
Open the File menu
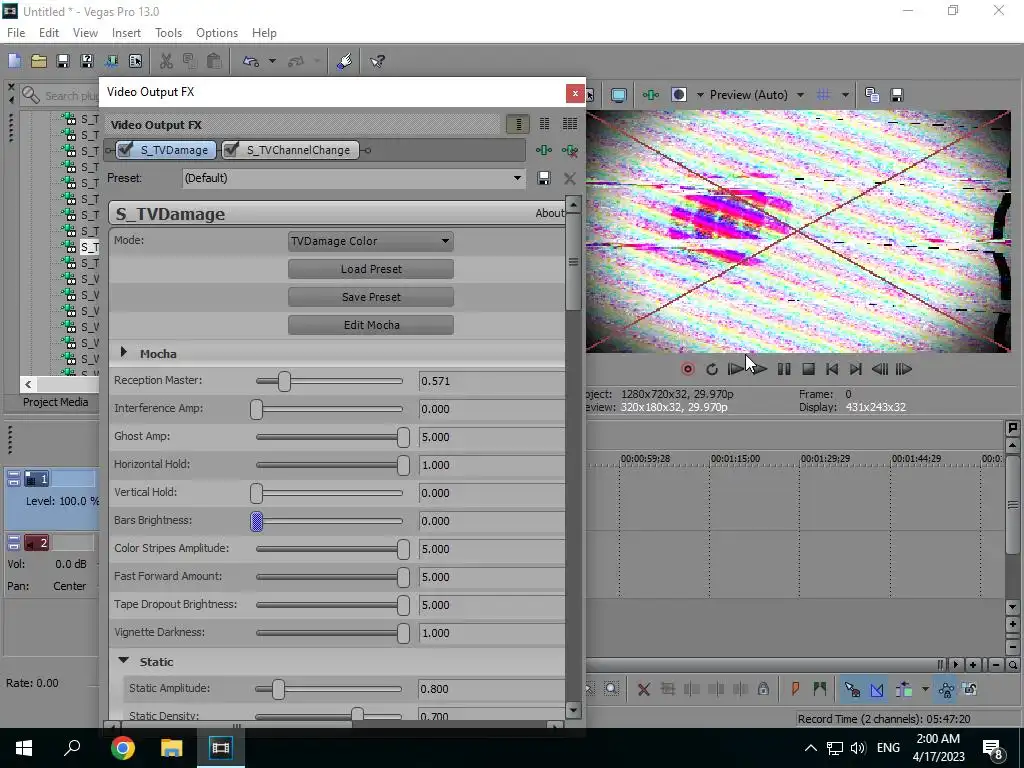coord(16,33)
